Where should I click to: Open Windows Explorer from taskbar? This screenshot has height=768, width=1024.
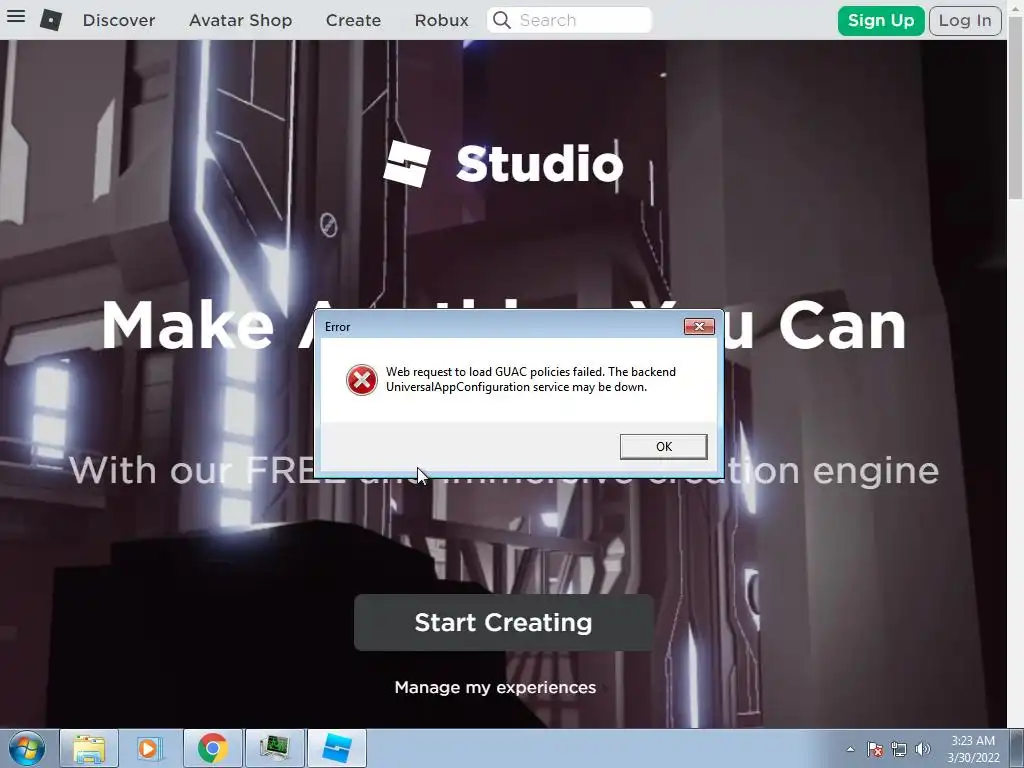[89, 748]
